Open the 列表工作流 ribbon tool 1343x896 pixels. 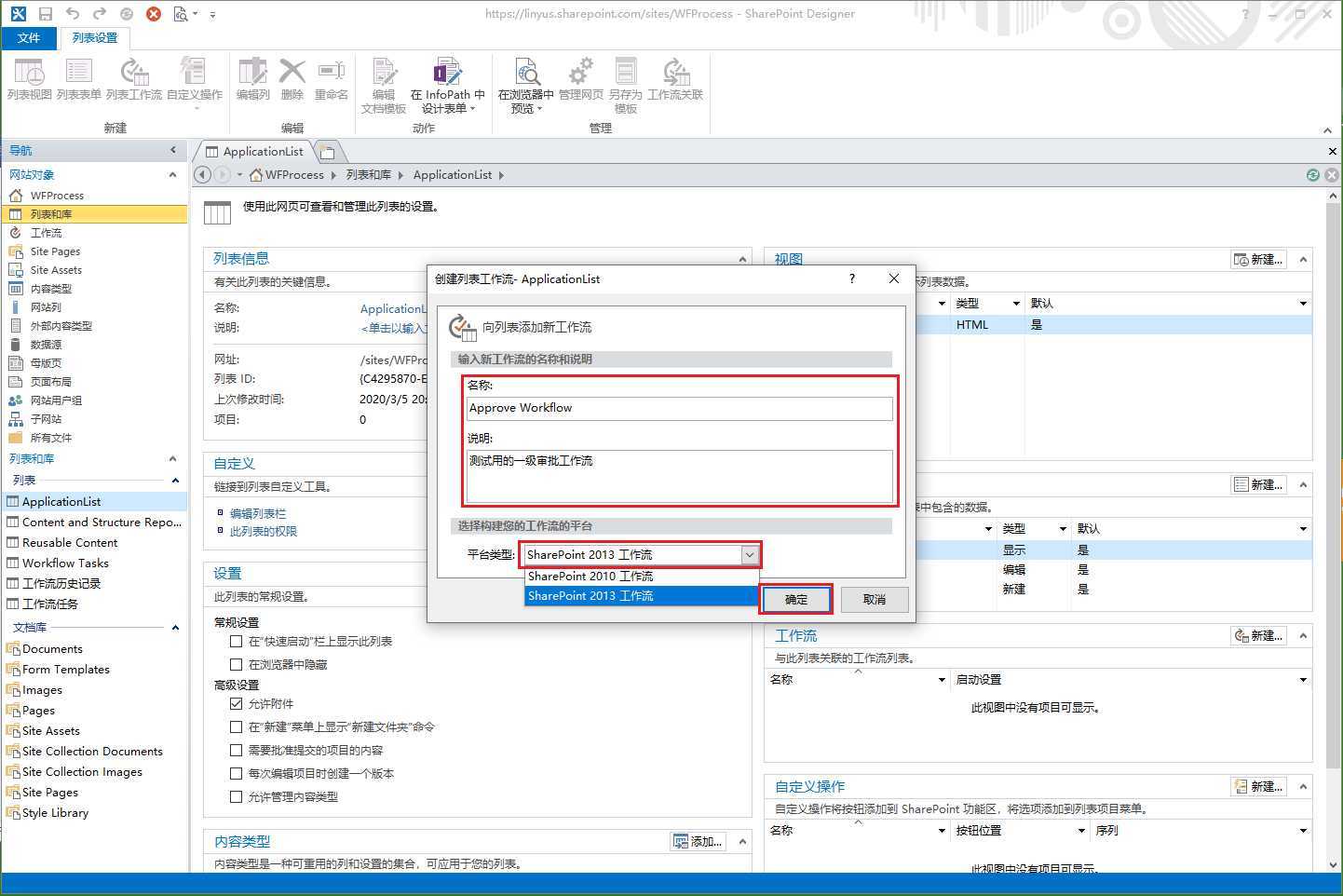click(133, 79)
